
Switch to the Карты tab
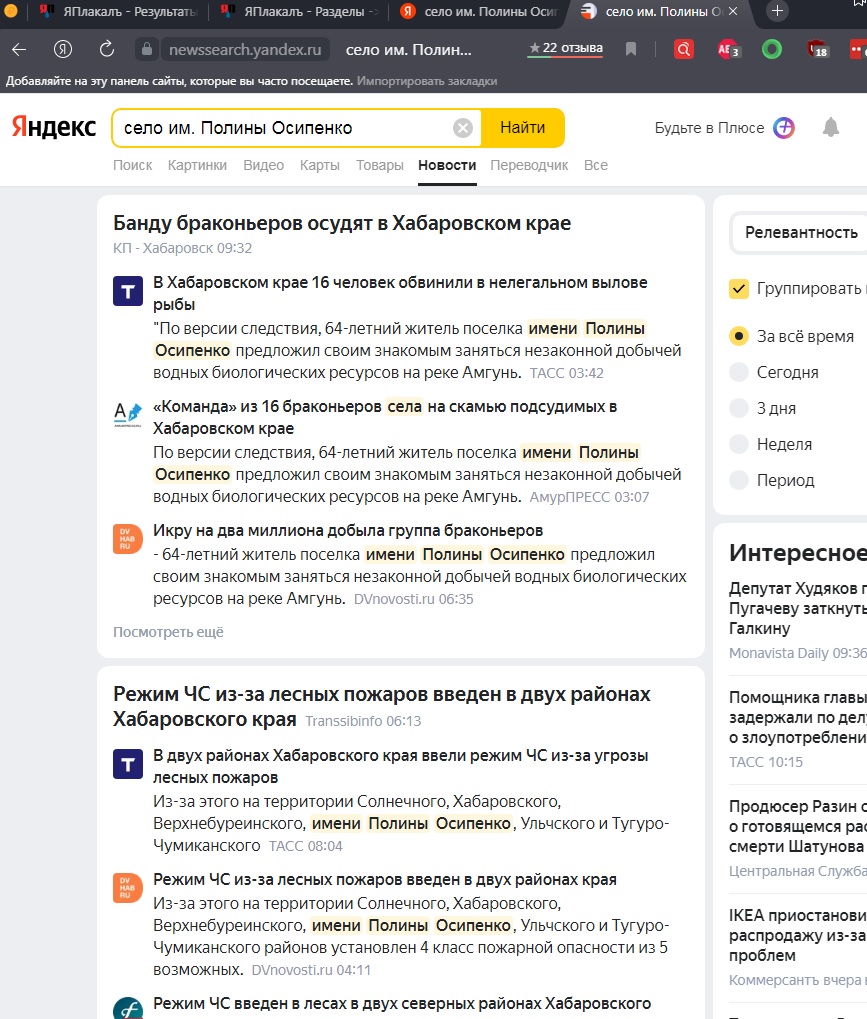[x=320, y=165]
